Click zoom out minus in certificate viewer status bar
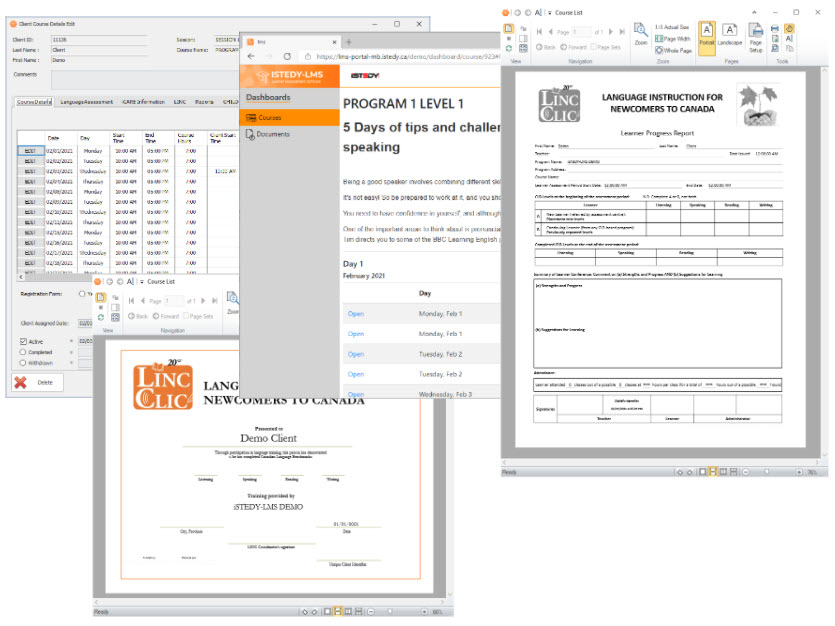The image size is (835, 626). [371, 612]
